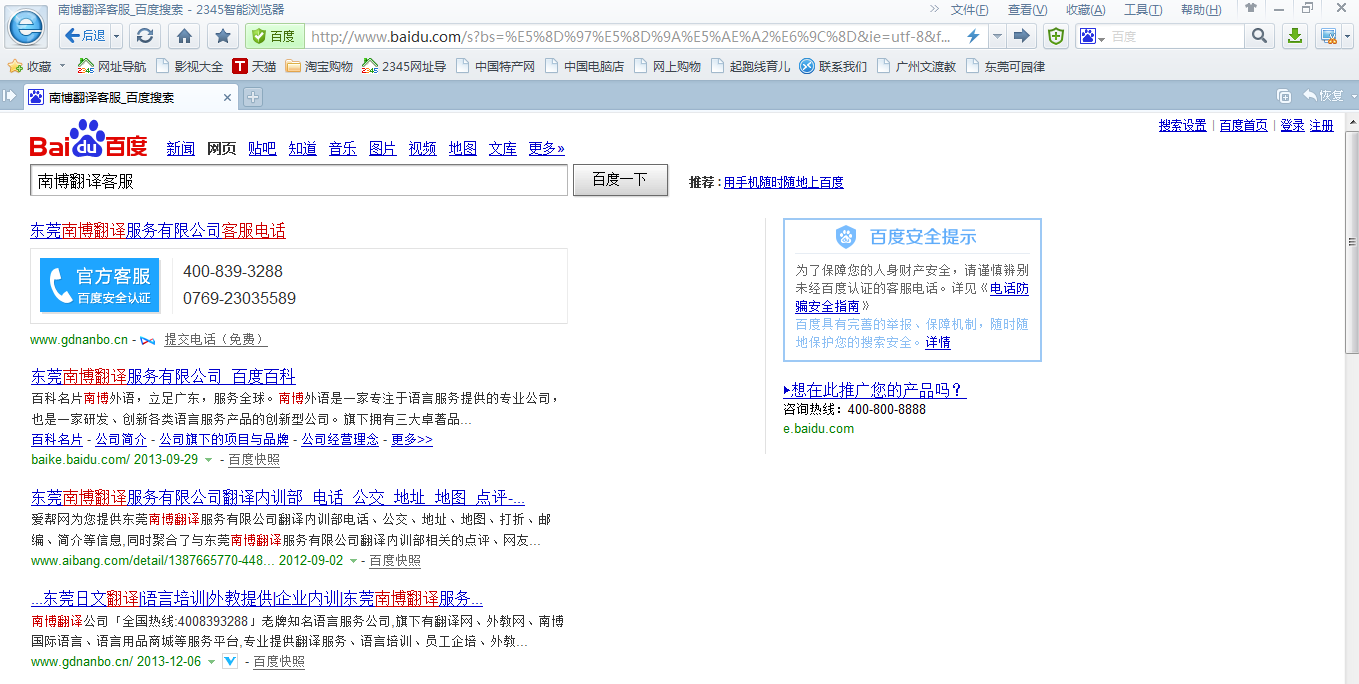Image resolution: width=1359 pixels, height=684 pixels.
Task: Open the 网址导航 bookmark
Action: click(x=111, y=67)
